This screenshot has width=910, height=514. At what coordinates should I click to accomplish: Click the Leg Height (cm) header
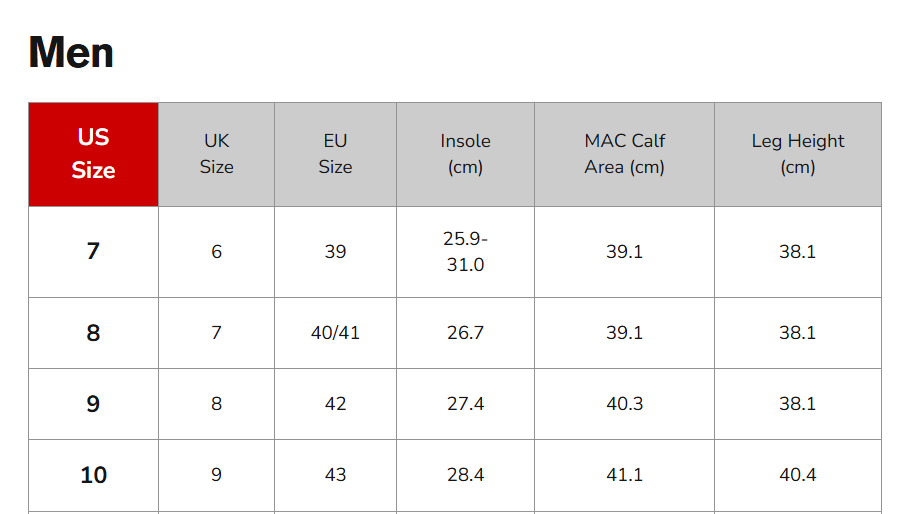tap(797, 154)
